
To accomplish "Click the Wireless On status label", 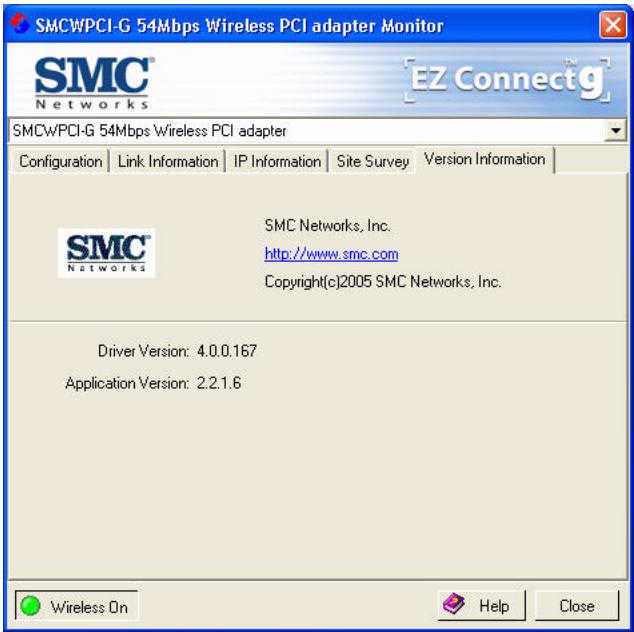I will pos(89,607).
